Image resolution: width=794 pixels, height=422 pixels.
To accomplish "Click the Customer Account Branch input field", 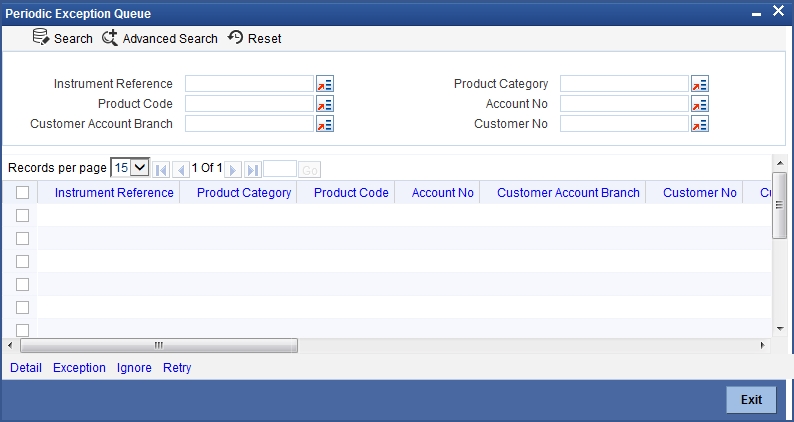I will click(249, 124).
